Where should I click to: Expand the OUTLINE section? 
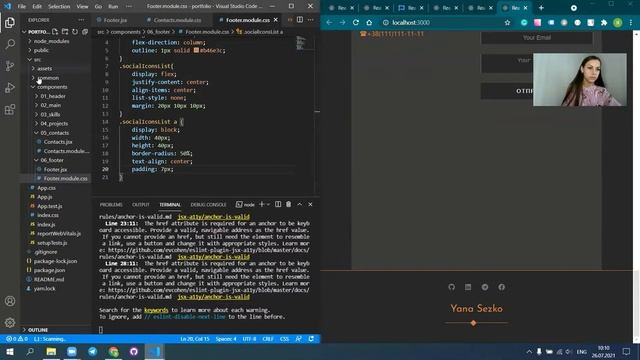38,330
